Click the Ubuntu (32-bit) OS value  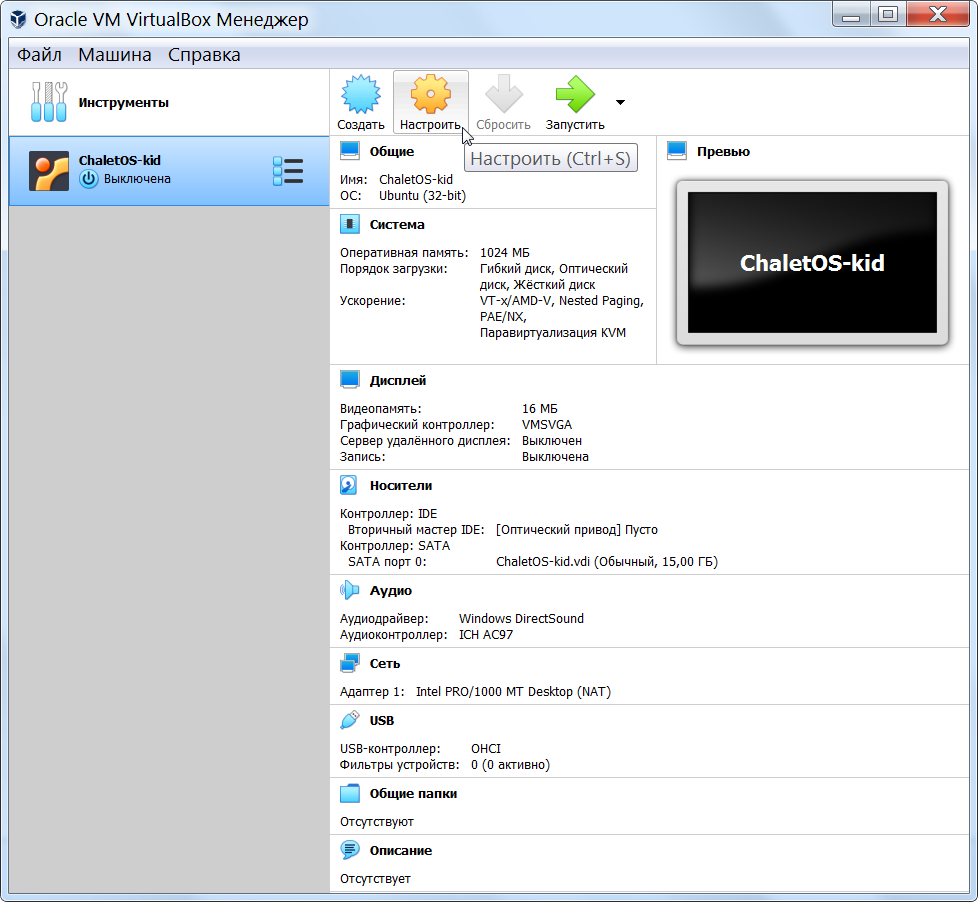pyautogui.click(x=422, y=195)
